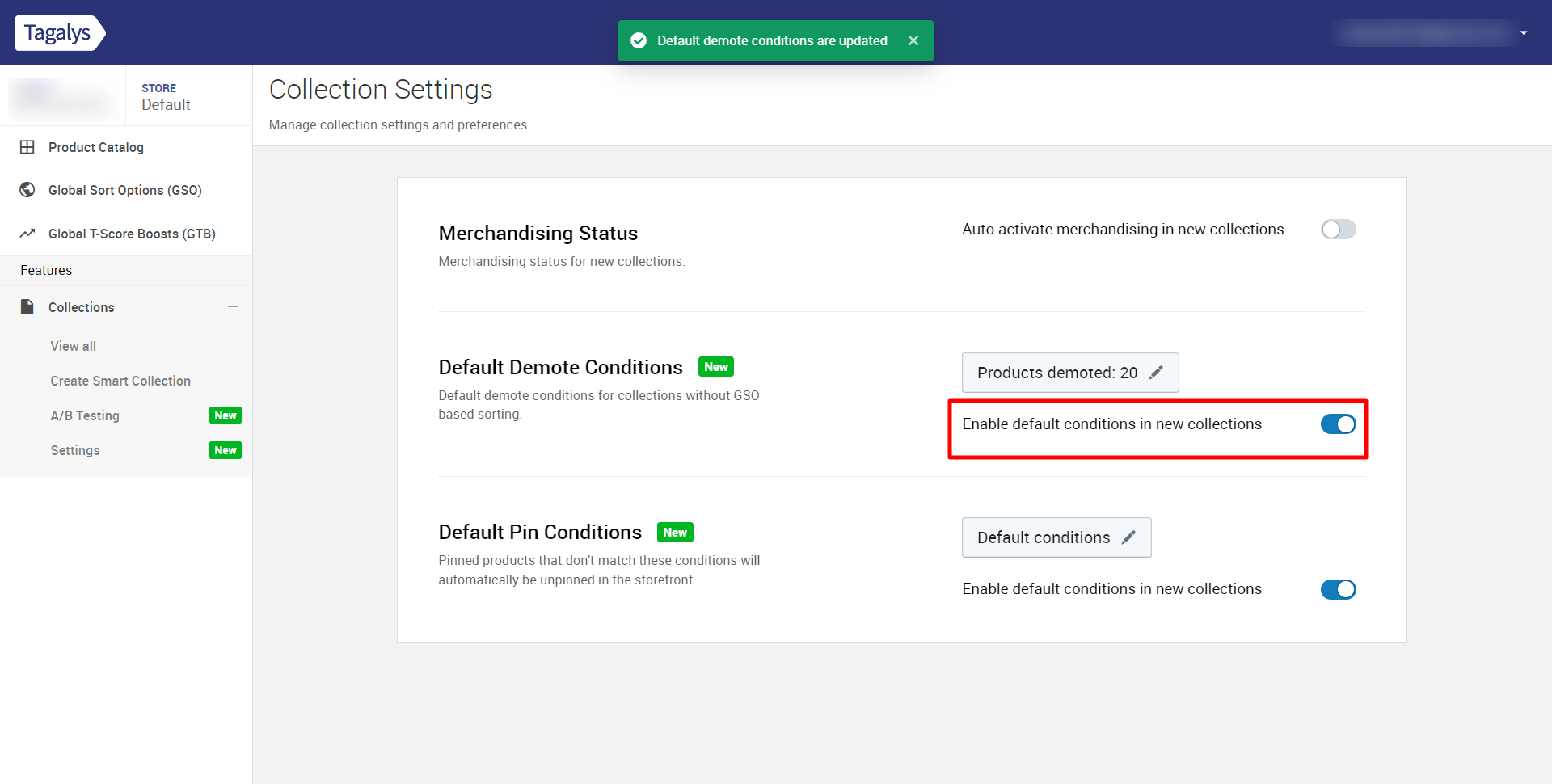The image size is (1552, 784).
Task: Click the New badge next to Settings
Action: pos(225,450)
